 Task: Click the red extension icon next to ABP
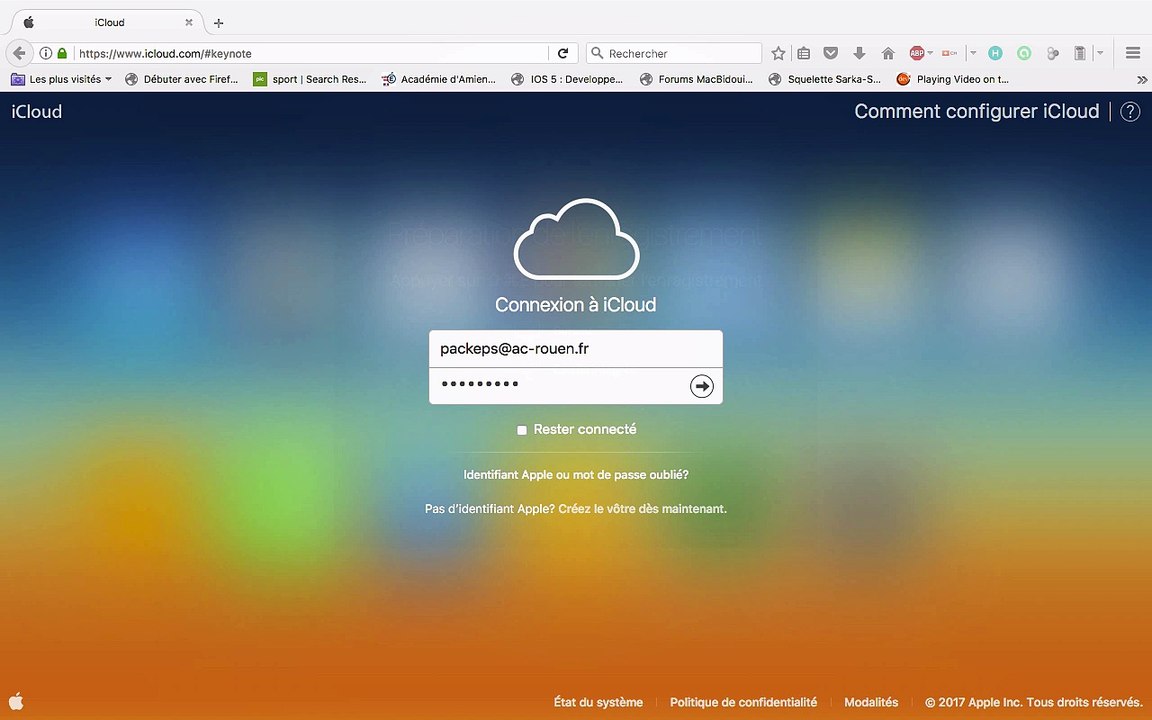[x=949, y=53]
